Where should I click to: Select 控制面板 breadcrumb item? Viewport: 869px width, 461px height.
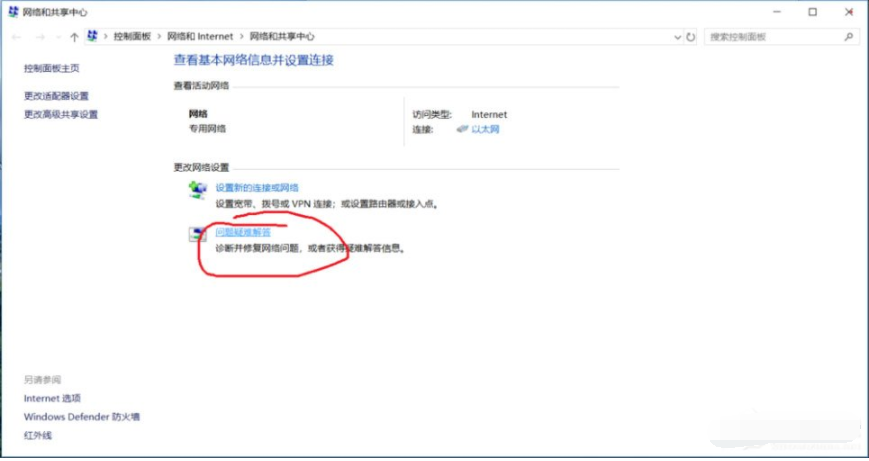[132, 37]
